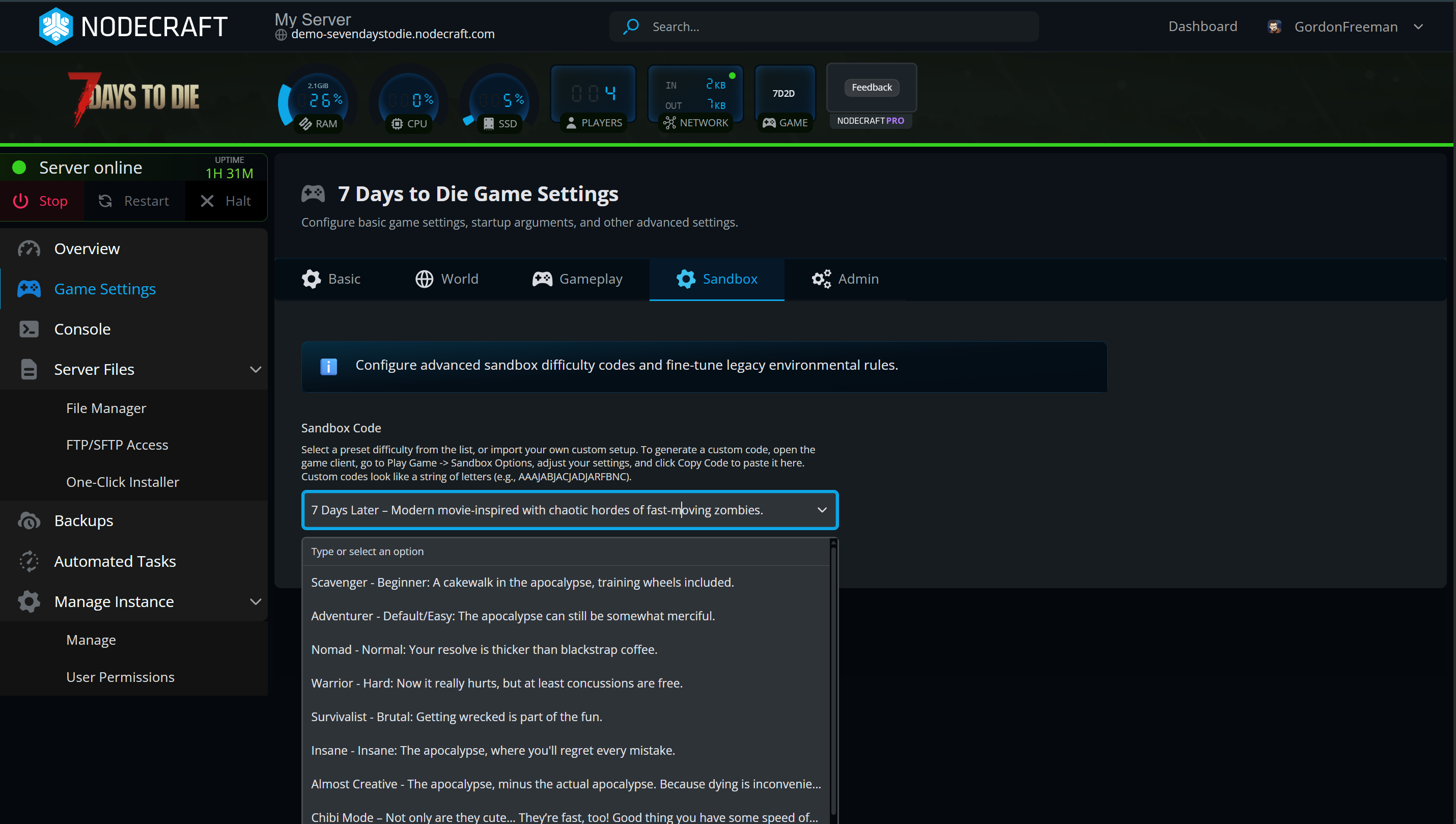1456x824 pixels.
Task: Switch to the Gameplay tab
Action: [x=577, y=279]
